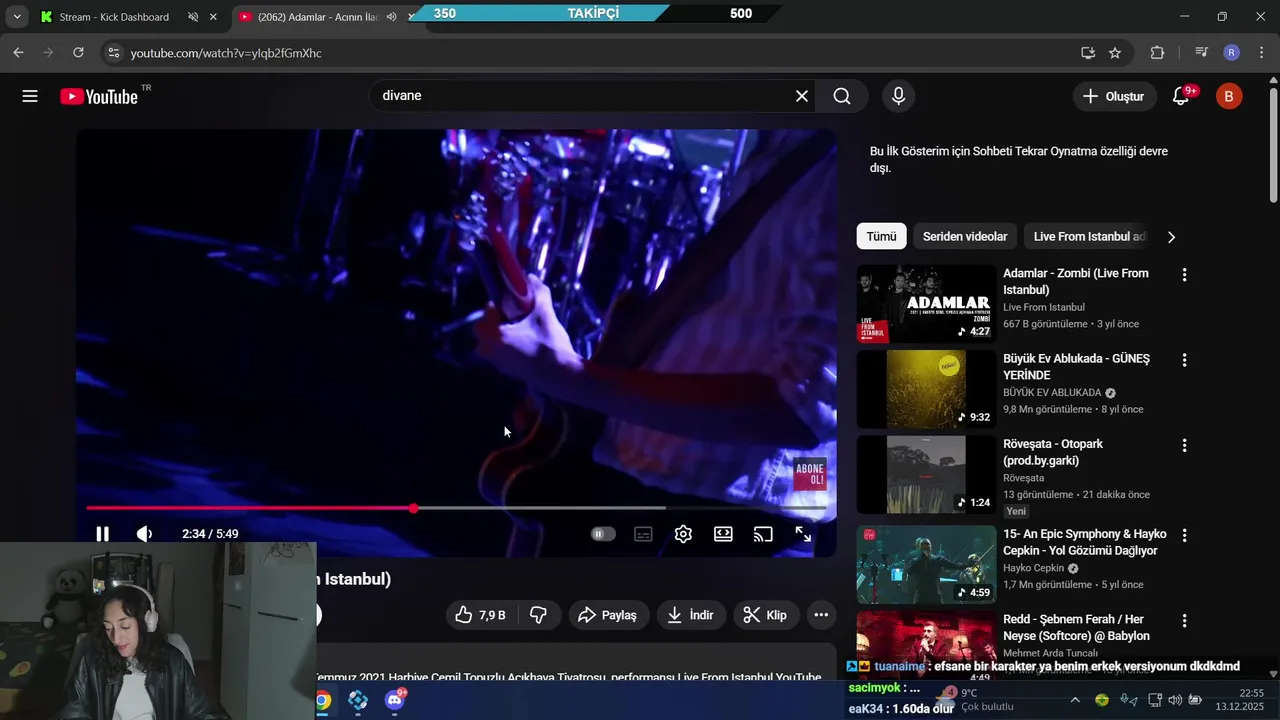The height and width of the screenshot is (720, 1280).
Task: Open the Chrome tab search dropdown
Action: coord(16,17)
